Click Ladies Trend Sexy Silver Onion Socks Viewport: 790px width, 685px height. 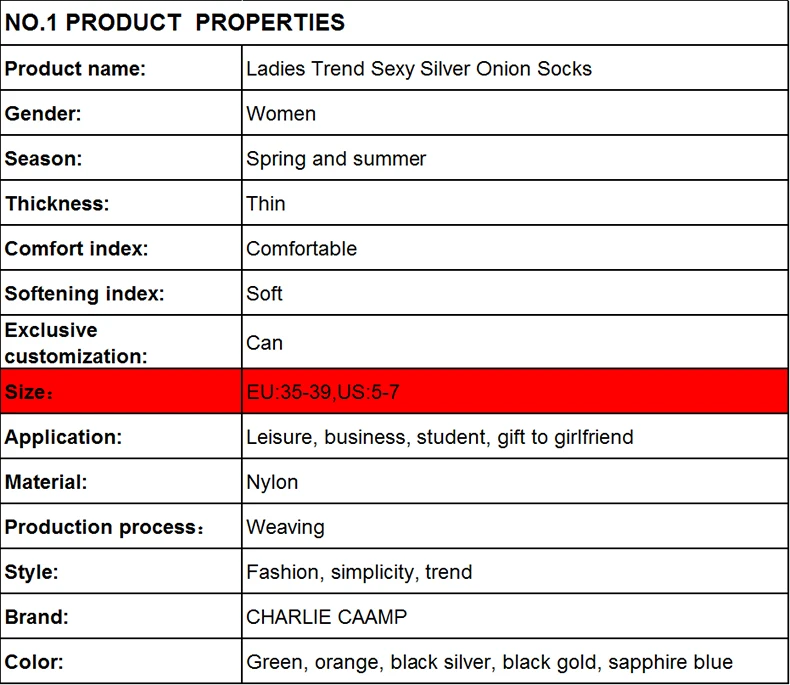coord(419,68)
